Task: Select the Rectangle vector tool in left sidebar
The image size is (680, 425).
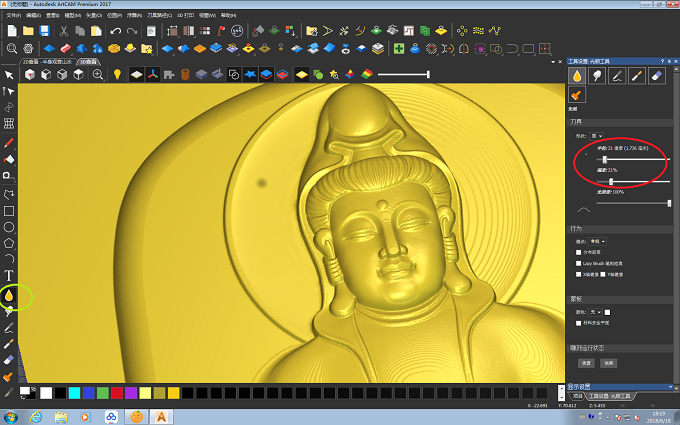Action: [x=9, y=211]
